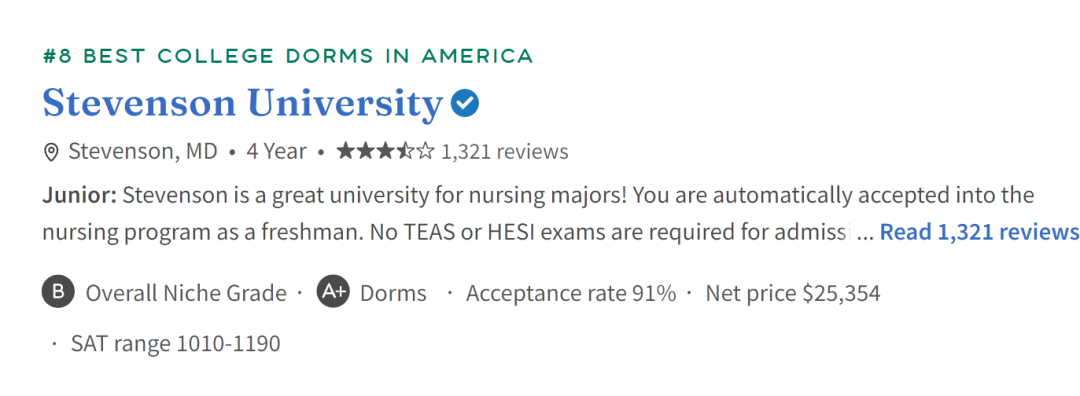
Task: Select #8 Best College Dorms in America heading
Action: click(x=288, y=56)
